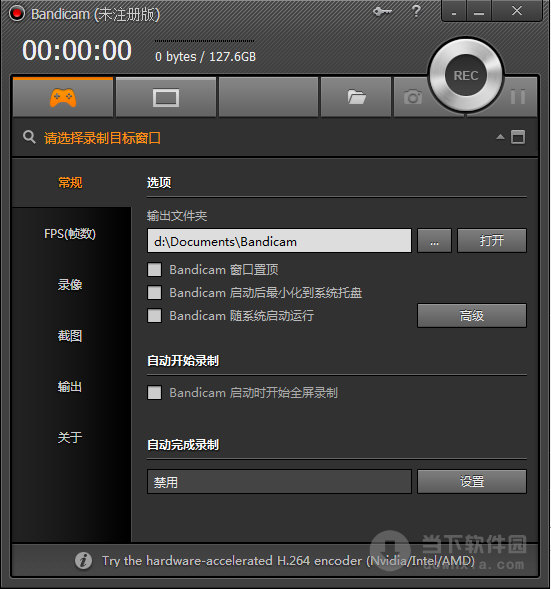Start recording with the REC button
551x589 pixels.
tap(466, 75)
